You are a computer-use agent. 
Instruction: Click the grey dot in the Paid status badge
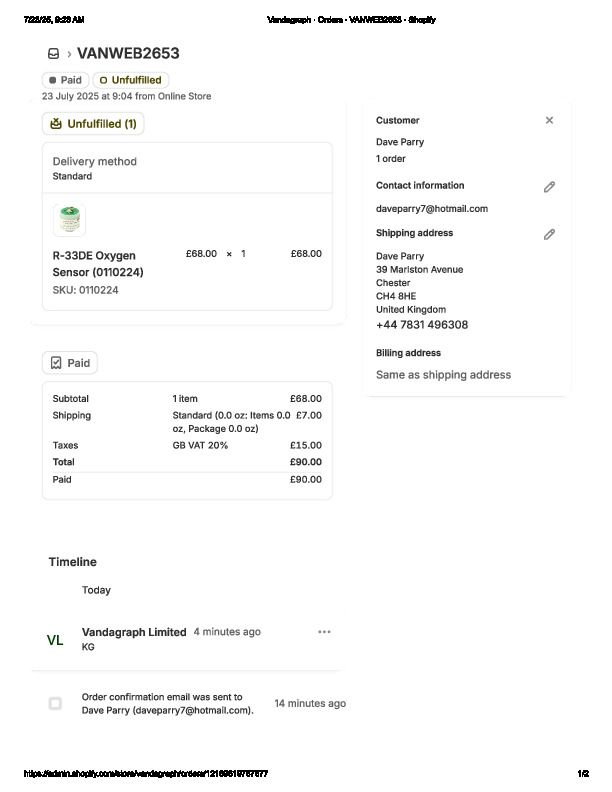pyautogui.click(x=52, y=80)
